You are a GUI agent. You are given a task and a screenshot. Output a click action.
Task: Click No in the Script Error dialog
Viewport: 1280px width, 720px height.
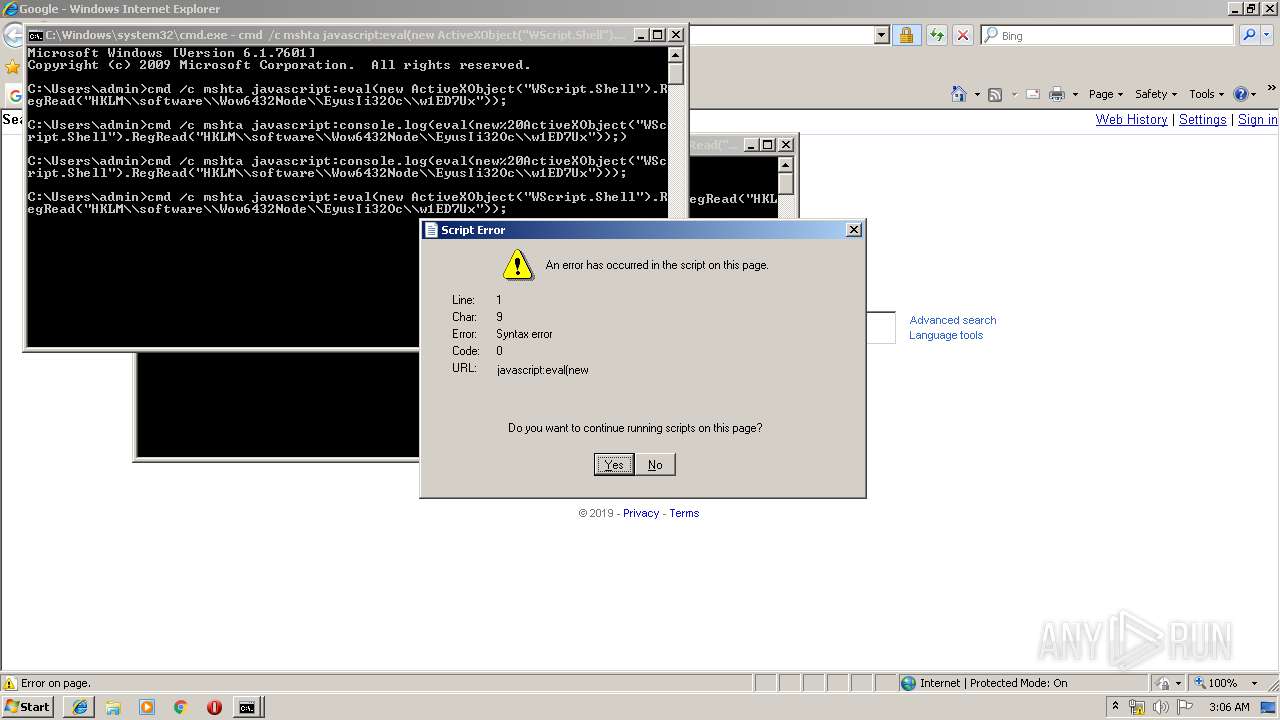[x=655, y=464]
